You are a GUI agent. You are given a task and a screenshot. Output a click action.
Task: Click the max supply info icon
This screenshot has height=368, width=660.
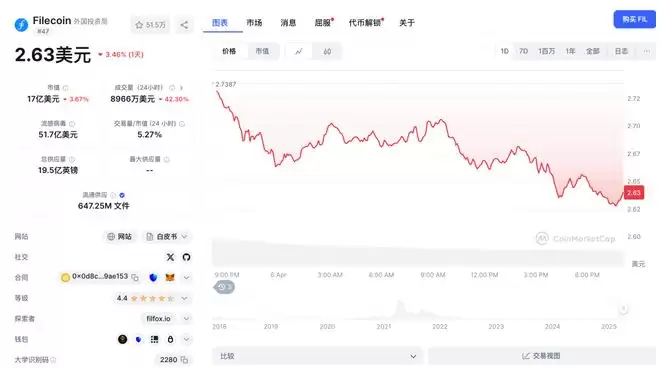[167, 160]
